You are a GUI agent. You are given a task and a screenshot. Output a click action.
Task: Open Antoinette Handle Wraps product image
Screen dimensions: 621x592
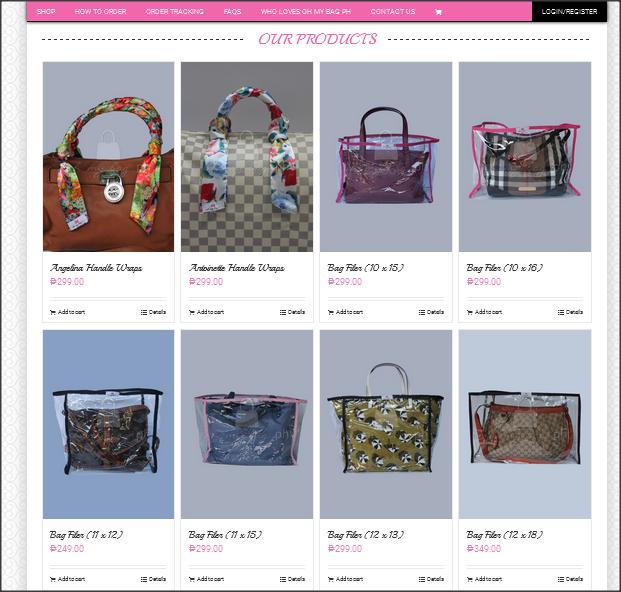(247, 156)
